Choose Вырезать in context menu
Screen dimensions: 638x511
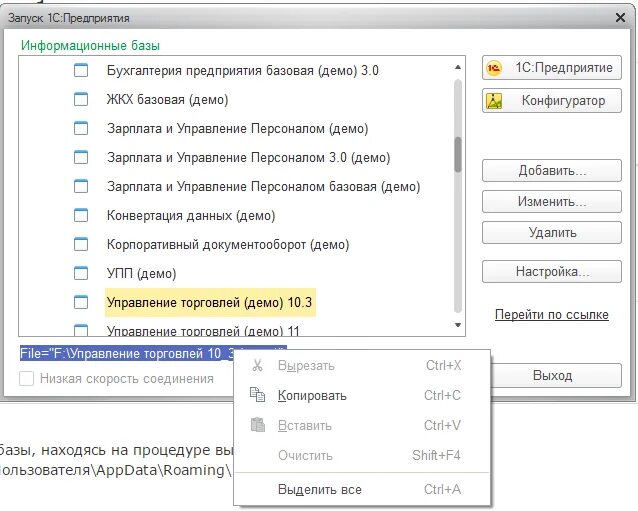point(362,365)
